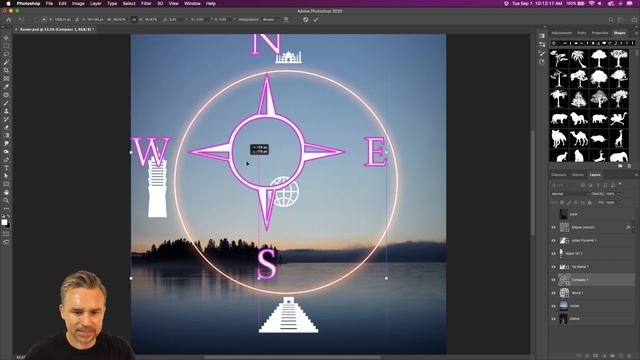Hide the World 1 layer
Image resolution: width=640 pixels, height=360 pixels.
tap(554, 293)
